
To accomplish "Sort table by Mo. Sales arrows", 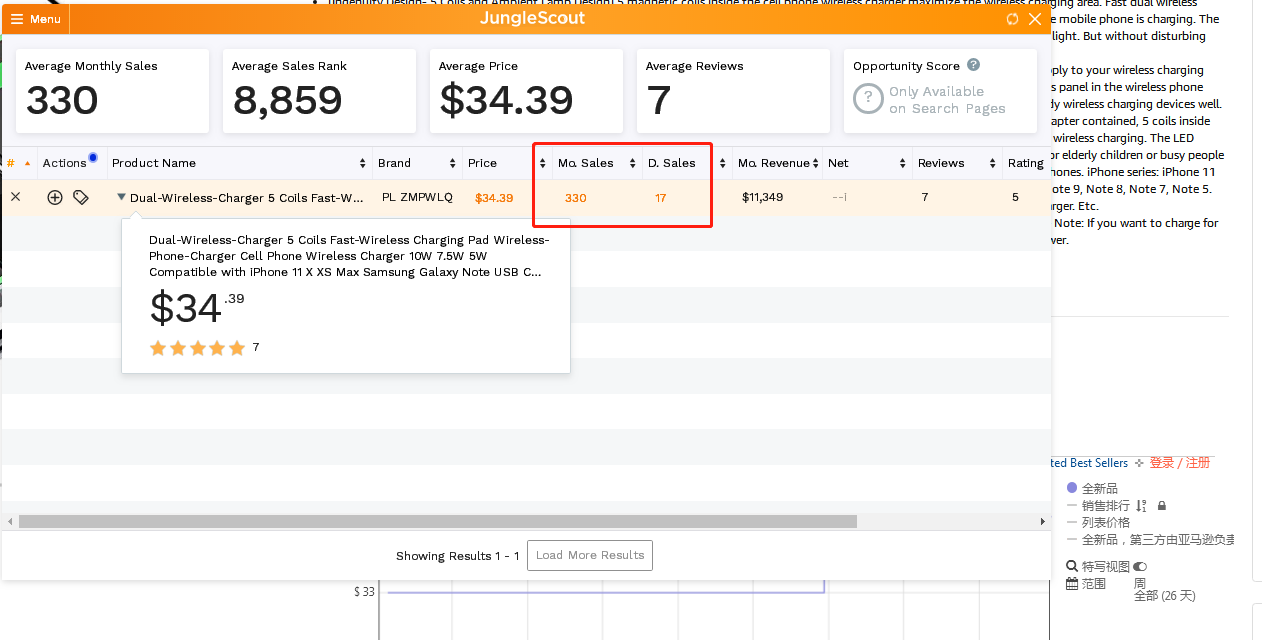I will [633, 163].
